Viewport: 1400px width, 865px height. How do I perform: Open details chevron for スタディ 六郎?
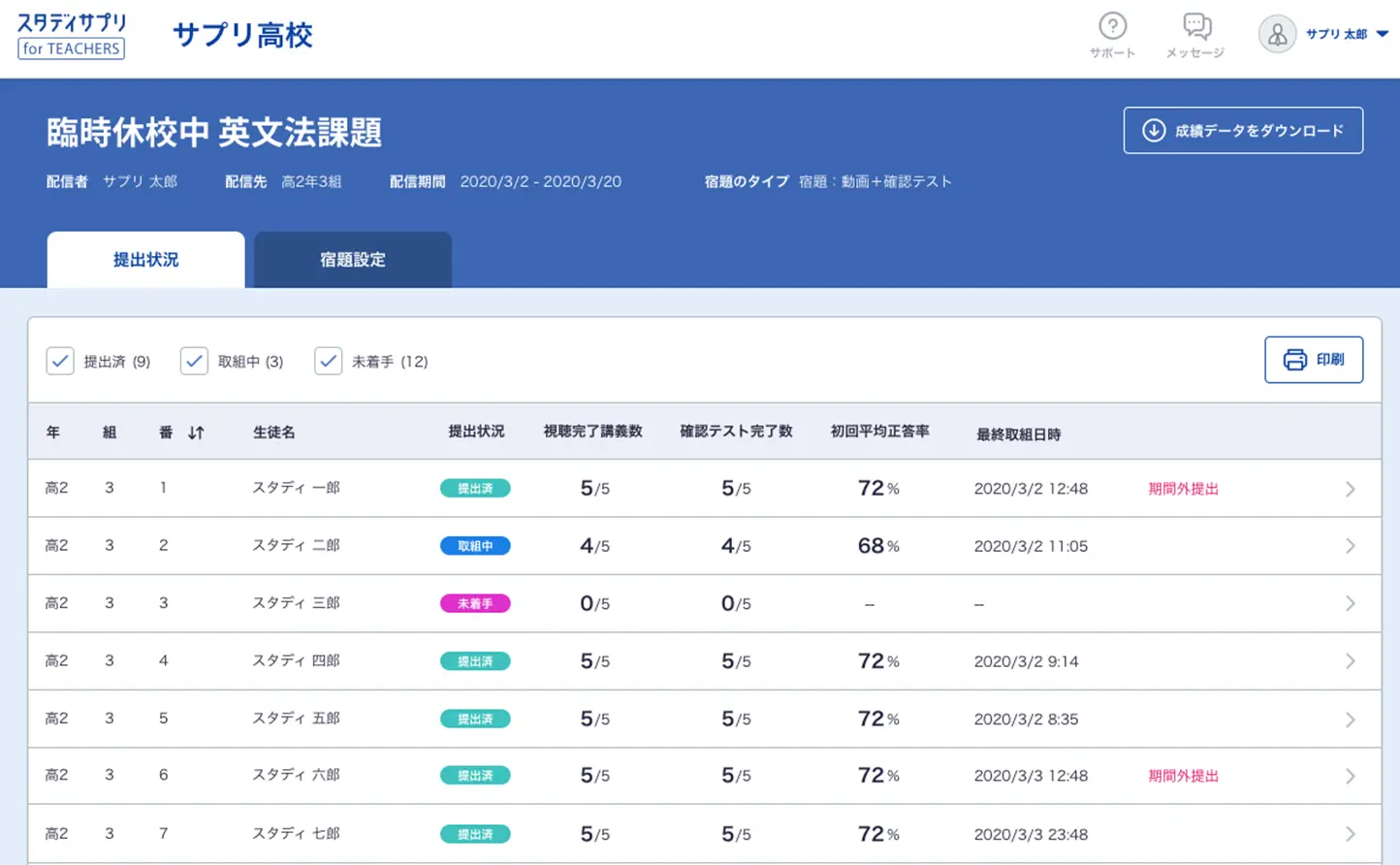point(1350,776)
